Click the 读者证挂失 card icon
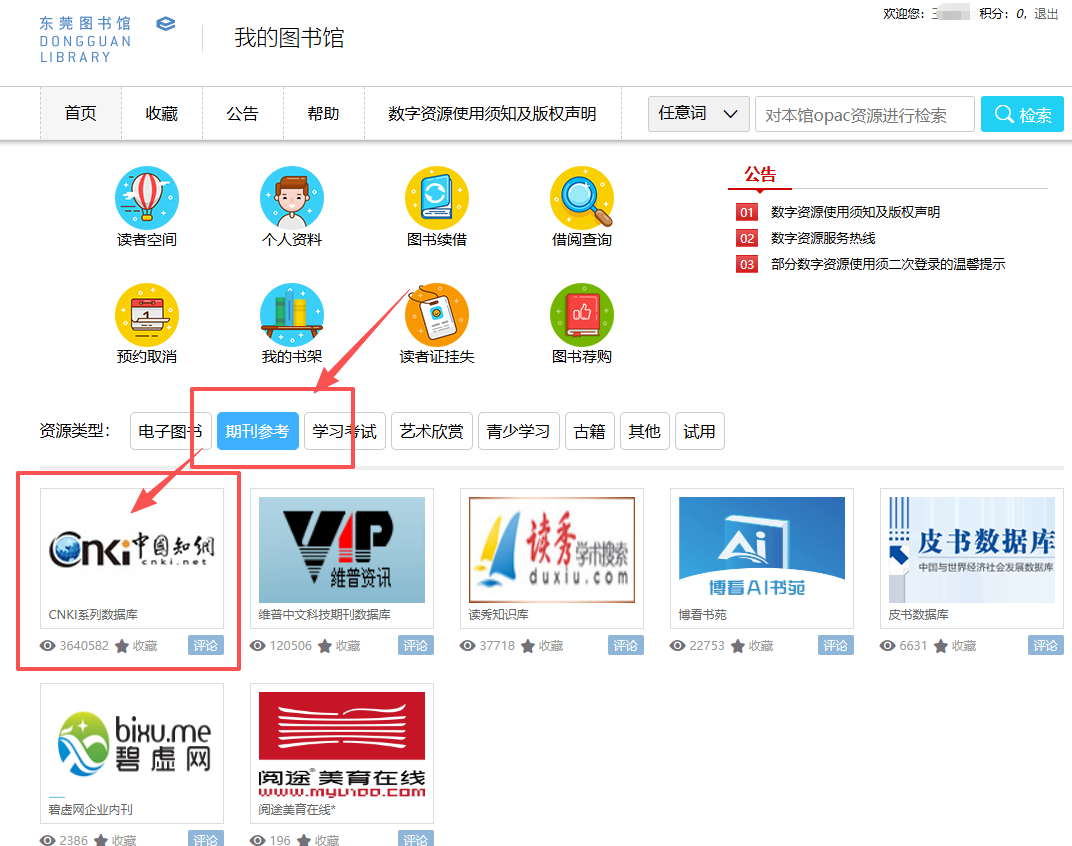 pyautogui.click(x=436, y=315)
